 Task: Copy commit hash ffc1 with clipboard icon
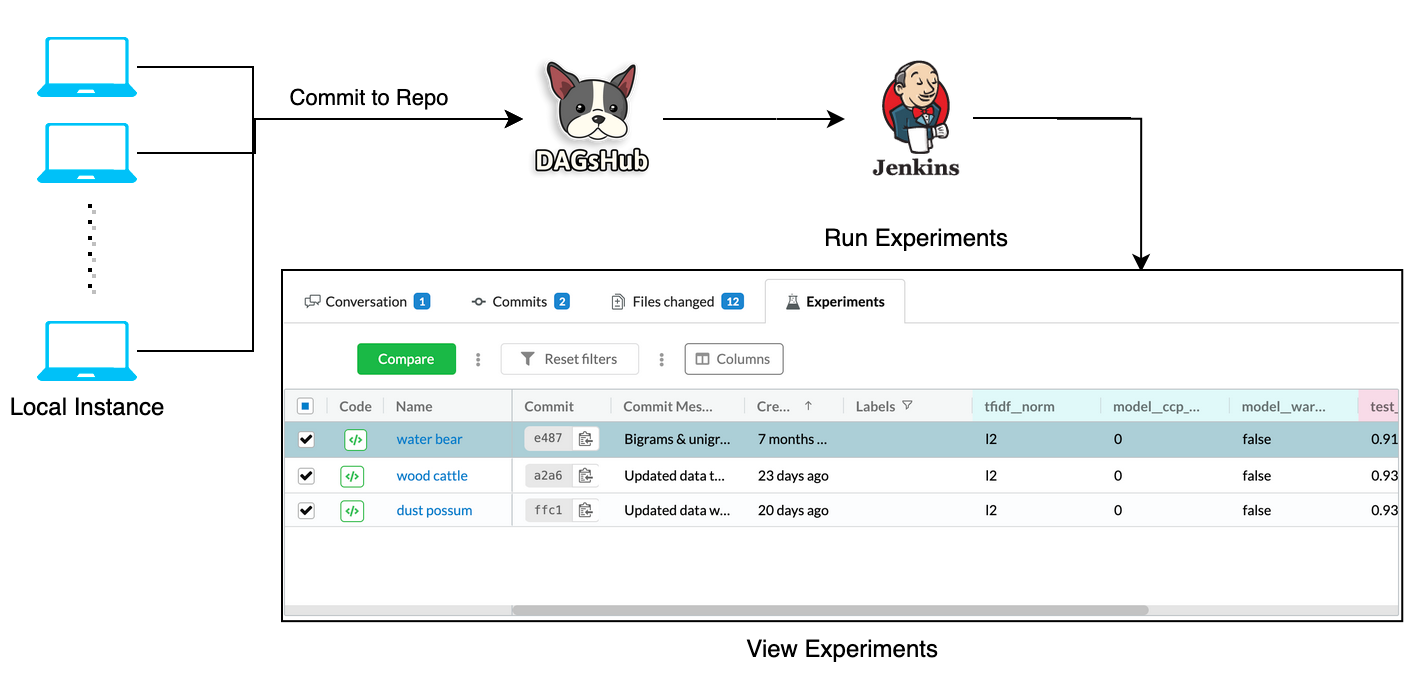pyautogui.click(x=586, y=510)
